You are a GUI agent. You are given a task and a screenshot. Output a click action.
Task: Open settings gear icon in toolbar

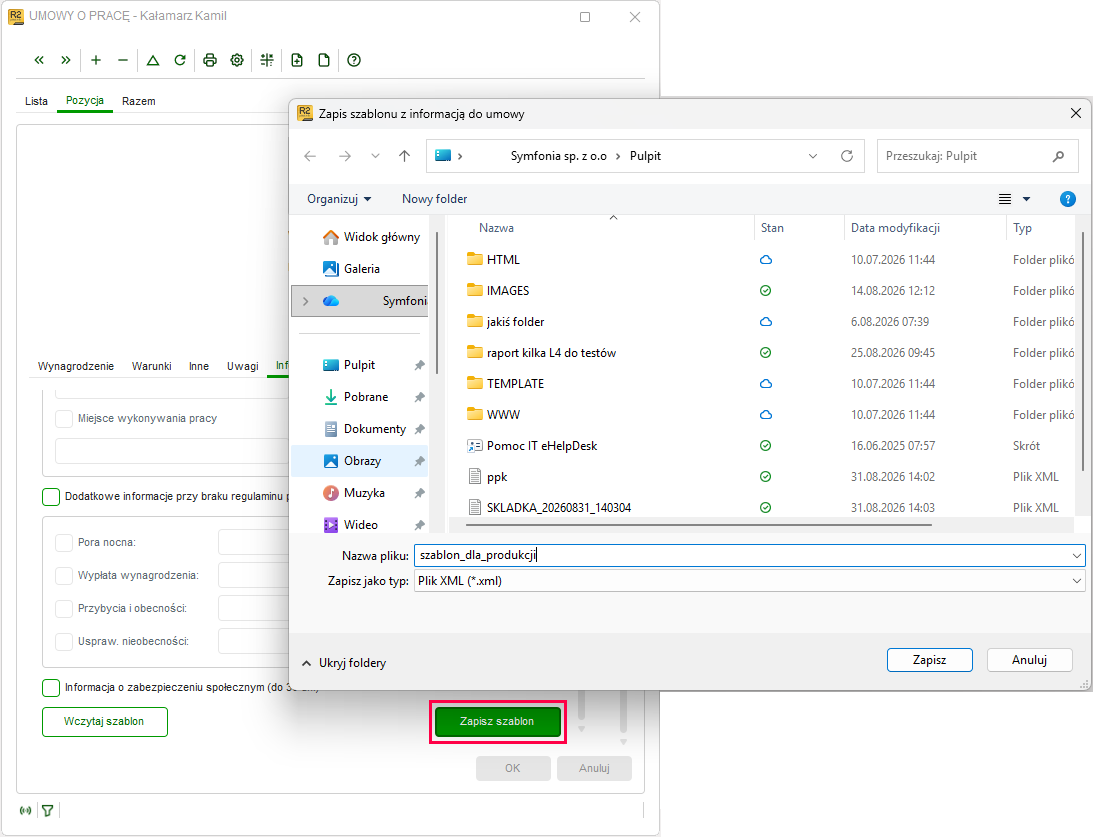point(237,60)
